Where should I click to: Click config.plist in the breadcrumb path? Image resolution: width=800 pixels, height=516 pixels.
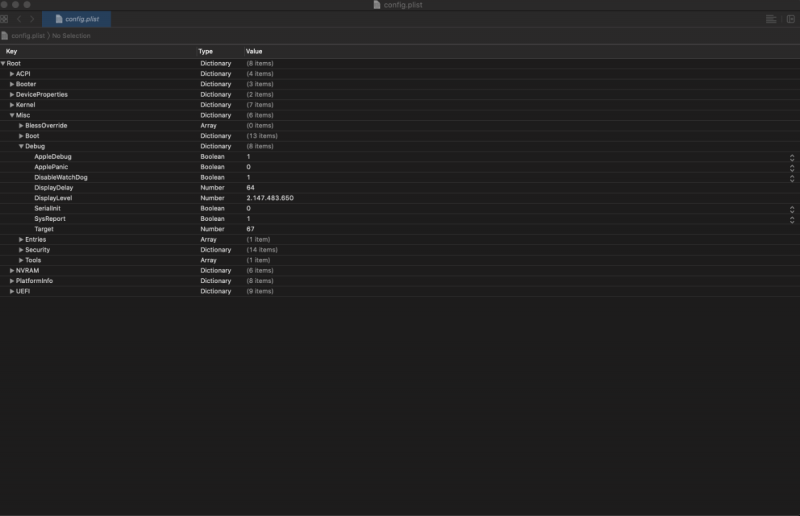click(28, 36)
